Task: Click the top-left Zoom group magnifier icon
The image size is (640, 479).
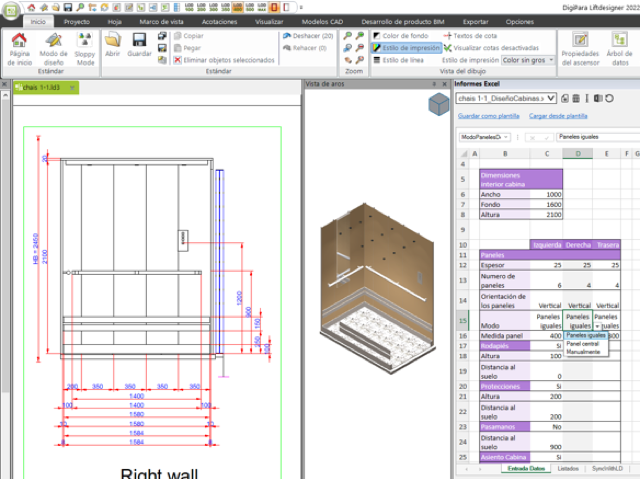Action: click(348, 36)
